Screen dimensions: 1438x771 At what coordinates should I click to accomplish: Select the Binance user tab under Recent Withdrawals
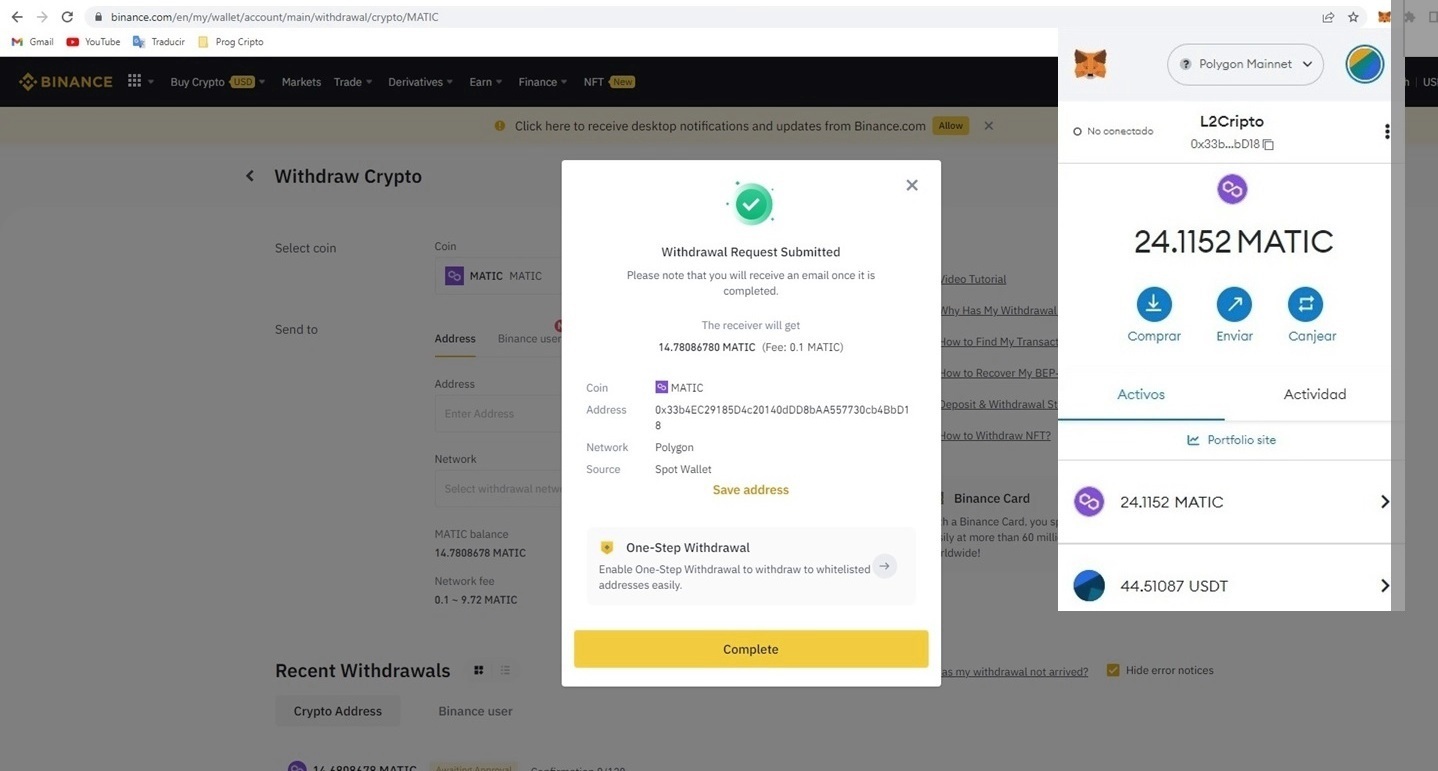(475, 711)
